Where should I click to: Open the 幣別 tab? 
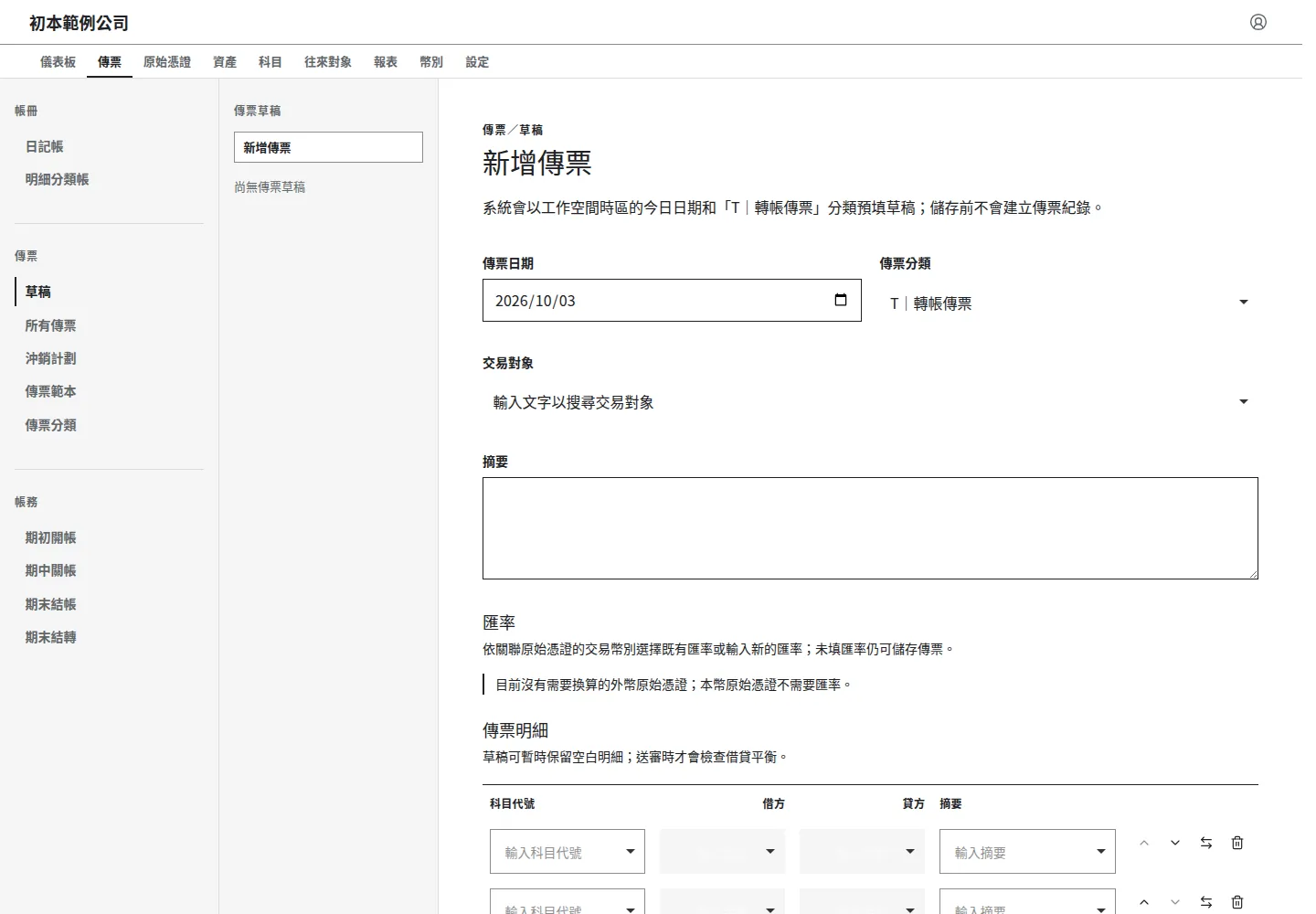[431, 62]
